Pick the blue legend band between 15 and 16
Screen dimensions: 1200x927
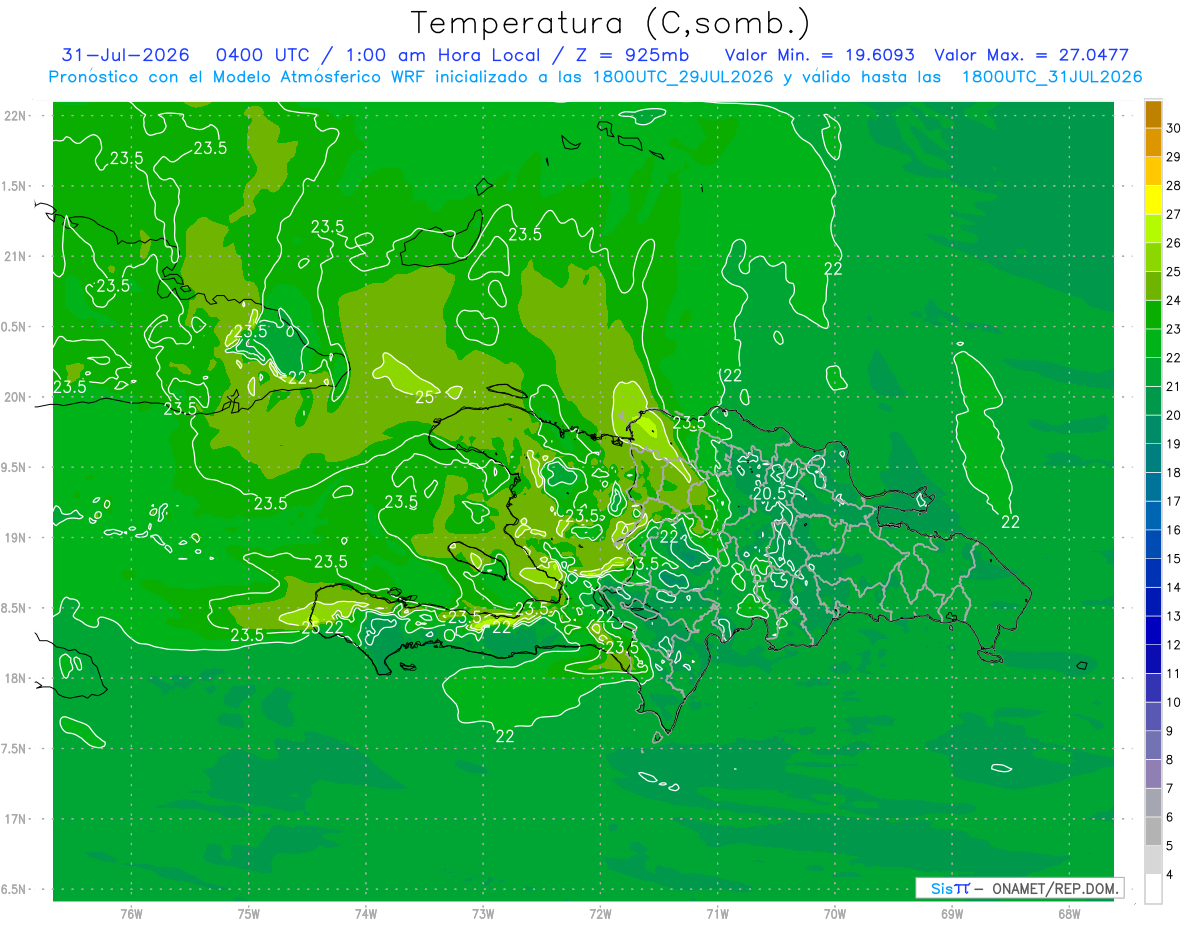pyautogui.click(x=1153, y=544)
